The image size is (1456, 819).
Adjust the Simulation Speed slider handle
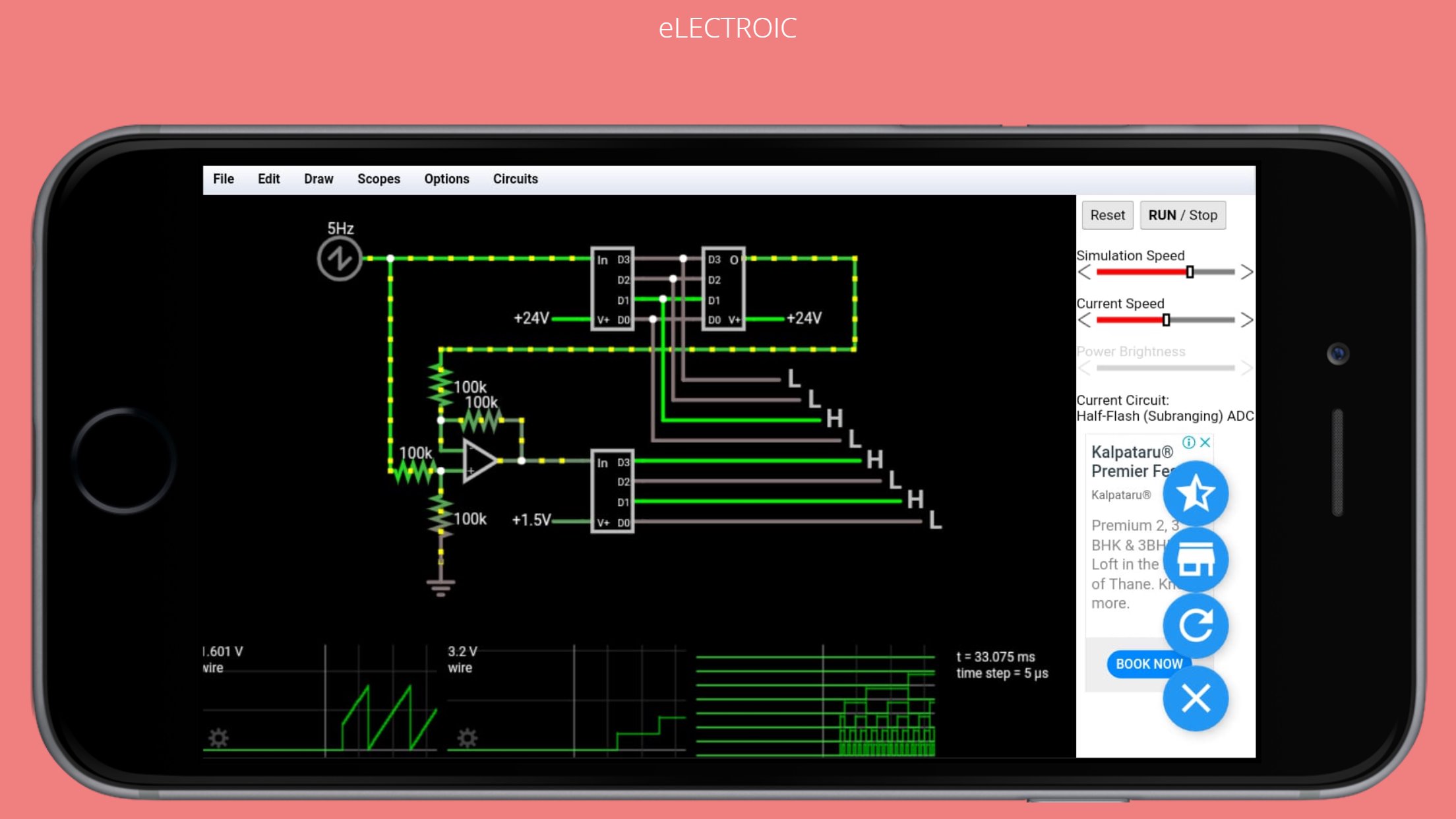click(x=1189, y=271)
